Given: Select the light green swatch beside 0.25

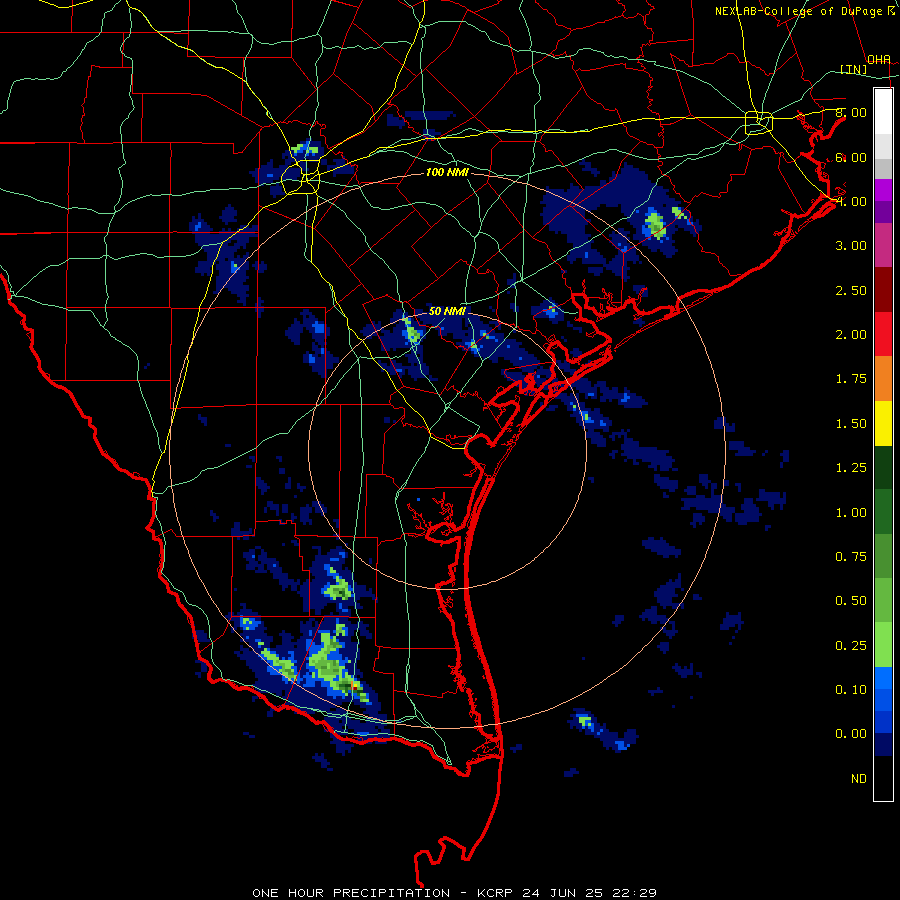Looking at the screenshot, I should [883, 645].
